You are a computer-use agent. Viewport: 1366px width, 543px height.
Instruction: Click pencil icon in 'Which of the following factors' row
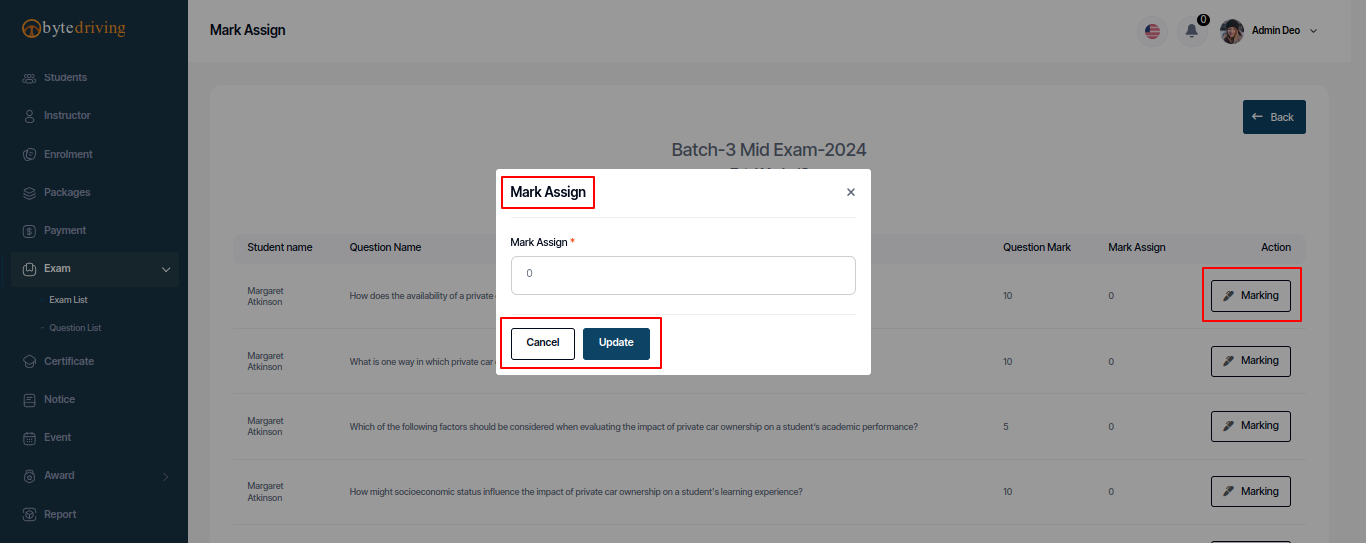[x=1229, y=426]
